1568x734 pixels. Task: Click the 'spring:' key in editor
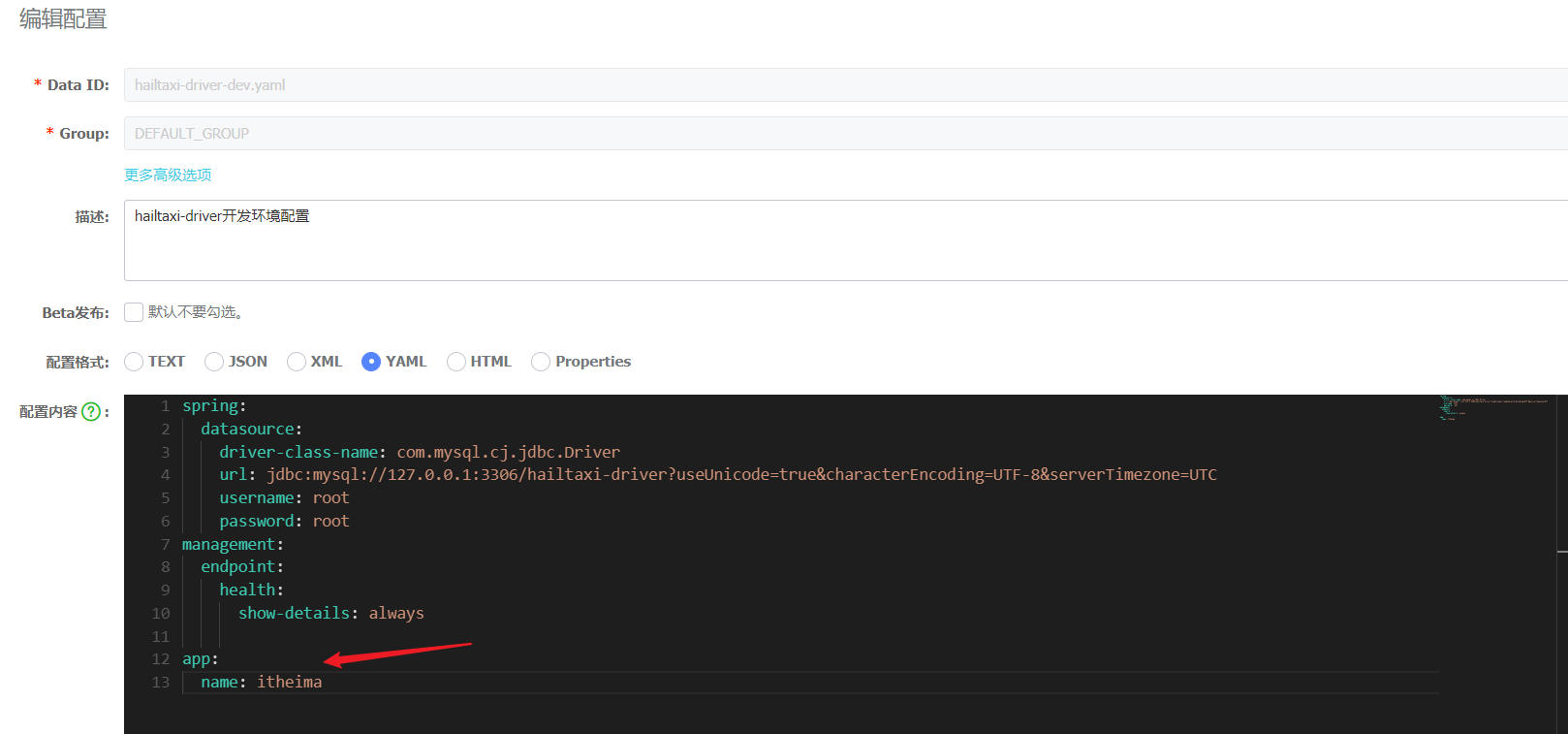click(x=214, y=406)
